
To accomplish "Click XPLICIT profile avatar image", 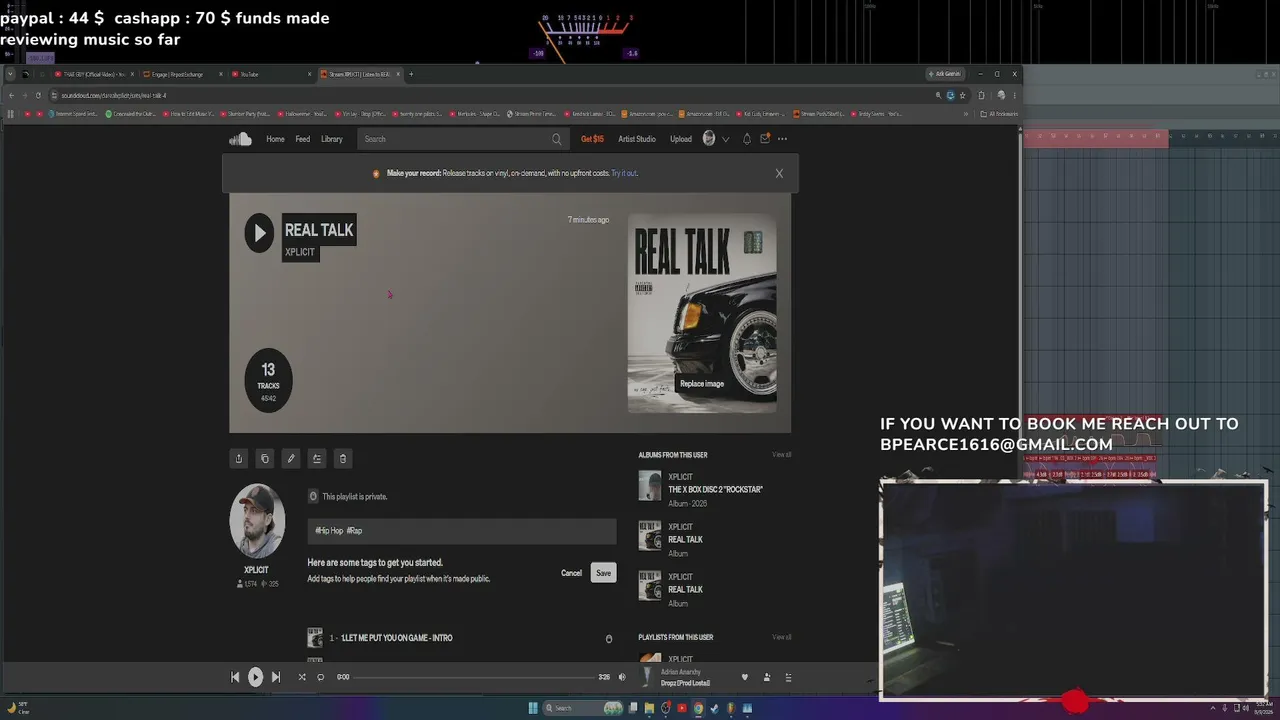I will (x=257, y=521).
